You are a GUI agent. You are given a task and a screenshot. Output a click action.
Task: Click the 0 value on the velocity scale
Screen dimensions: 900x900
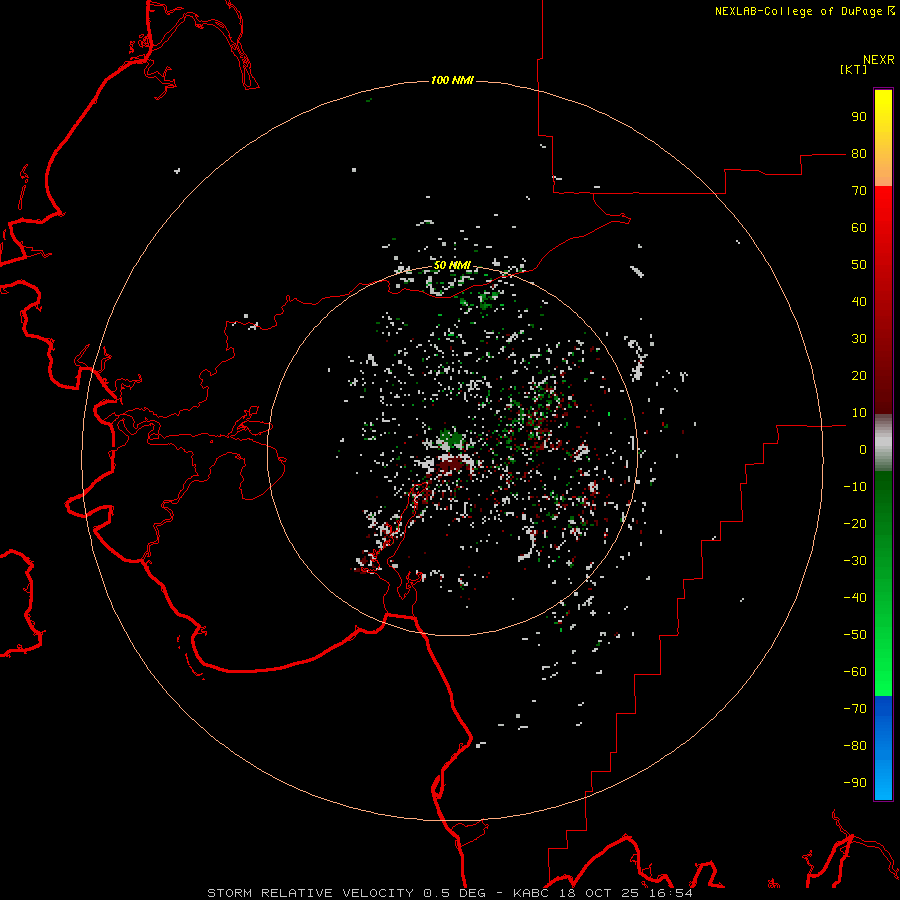pyautogui.click(x=863, y=450)
